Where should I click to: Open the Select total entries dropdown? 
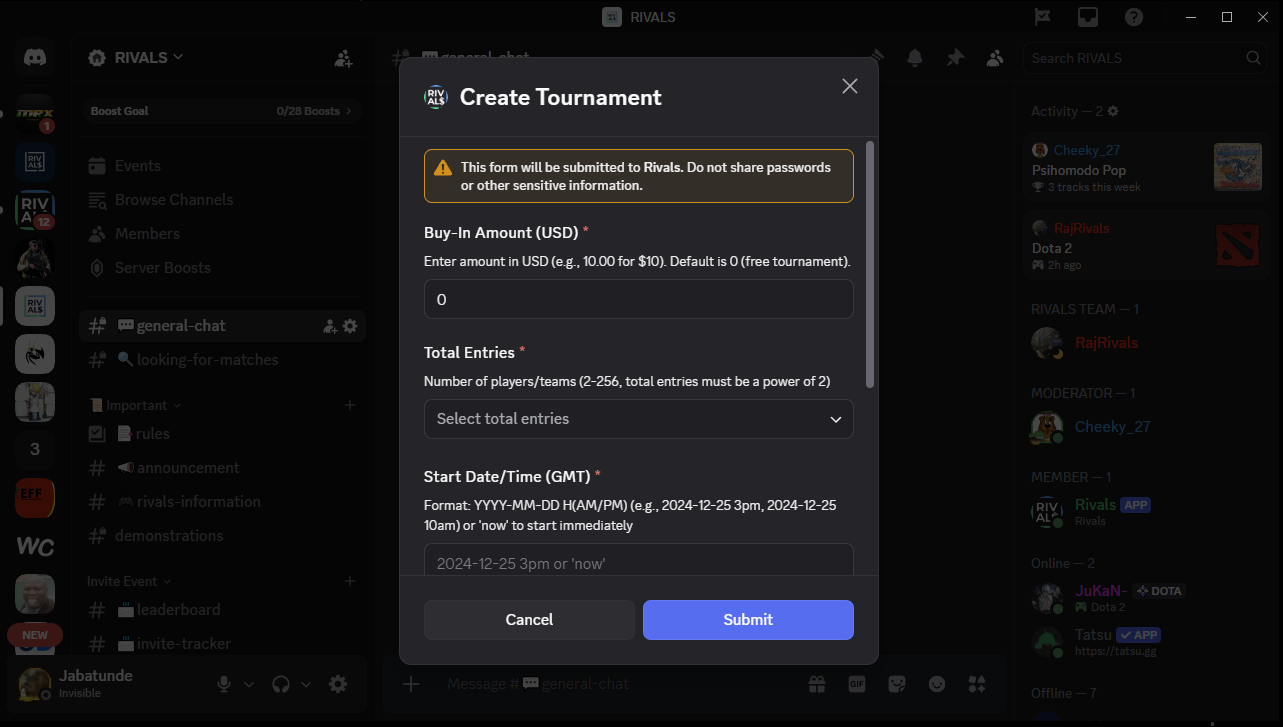pos(638,419)
